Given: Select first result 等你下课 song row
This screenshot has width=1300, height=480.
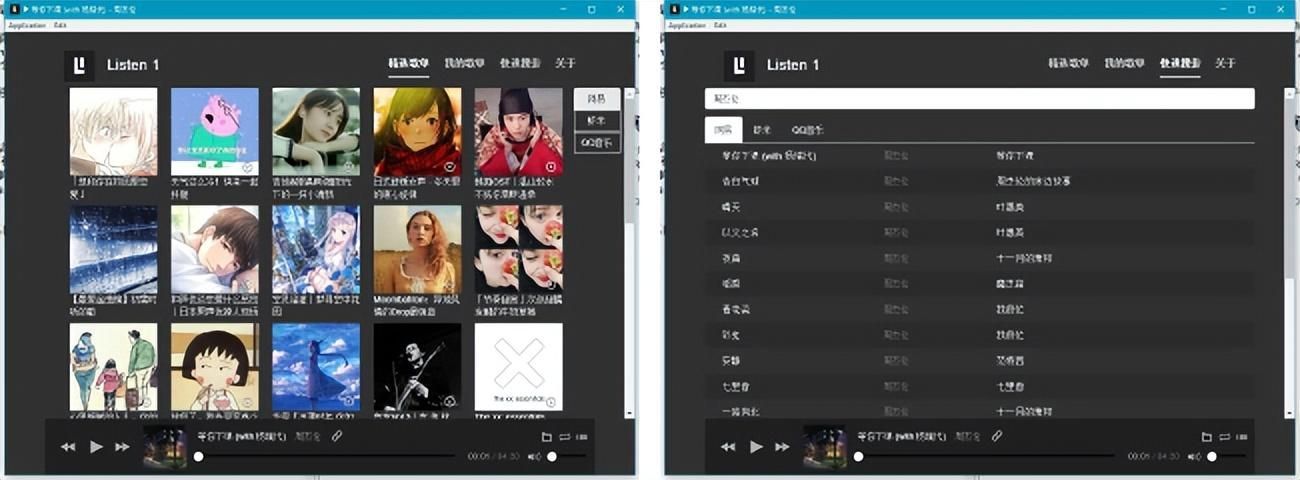Looking at the screenshot, I should (979, 156).
